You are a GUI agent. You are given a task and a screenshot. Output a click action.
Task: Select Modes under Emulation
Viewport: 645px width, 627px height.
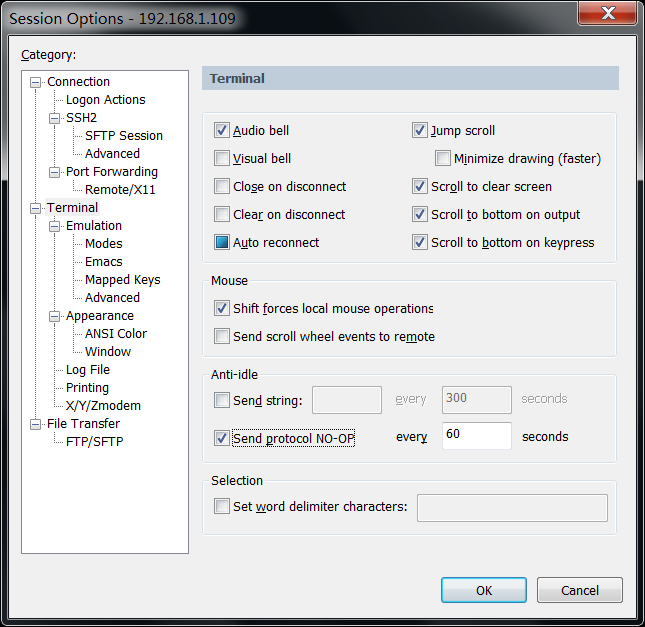[104, 244]
